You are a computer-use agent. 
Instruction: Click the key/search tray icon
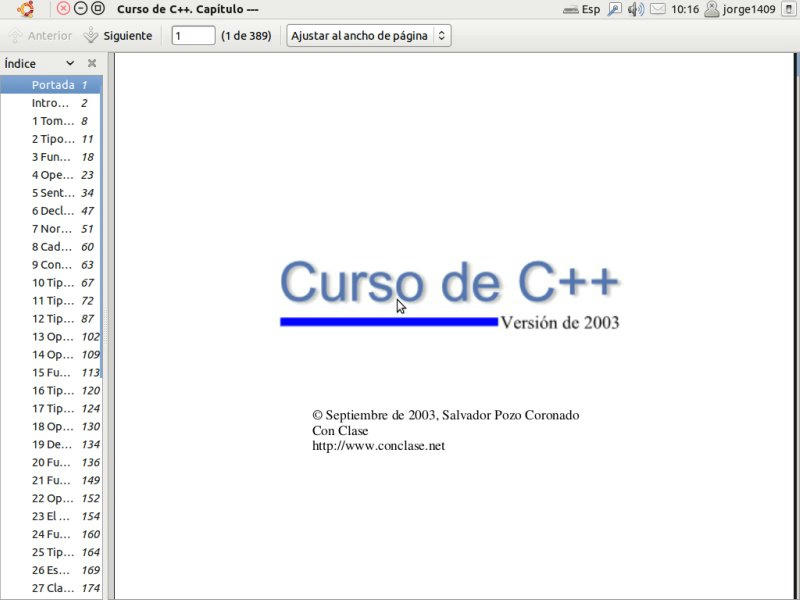(615, 9)
